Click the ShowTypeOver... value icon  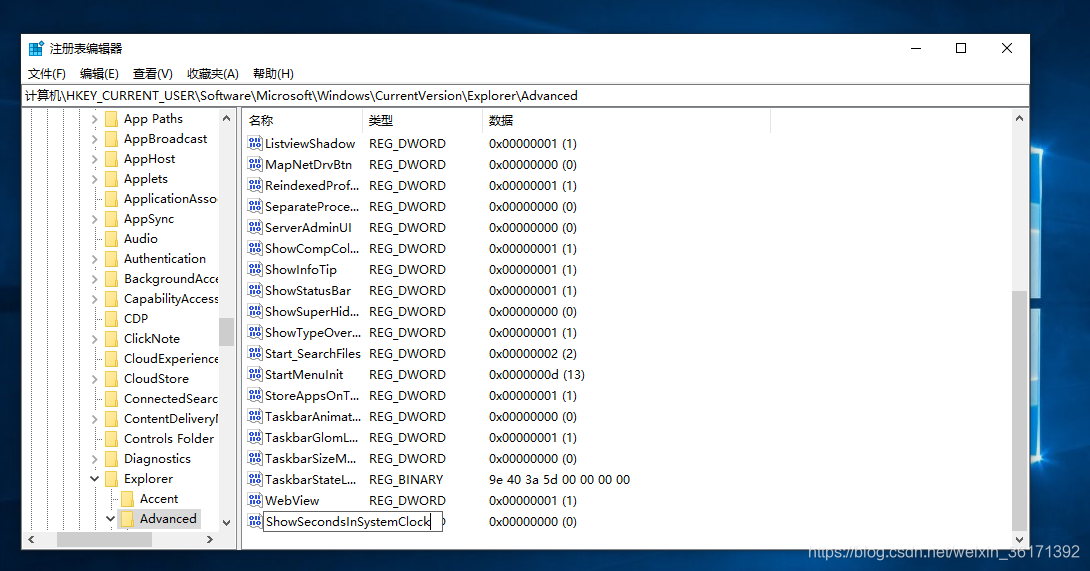pyautogui.click(x=254, y=332)
